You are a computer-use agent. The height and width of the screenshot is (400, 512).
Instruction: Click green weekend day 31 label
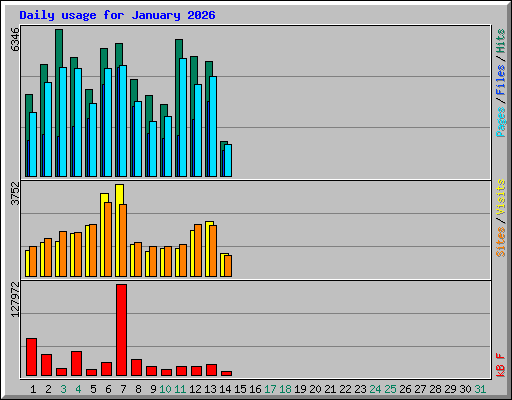click(480, 389)
